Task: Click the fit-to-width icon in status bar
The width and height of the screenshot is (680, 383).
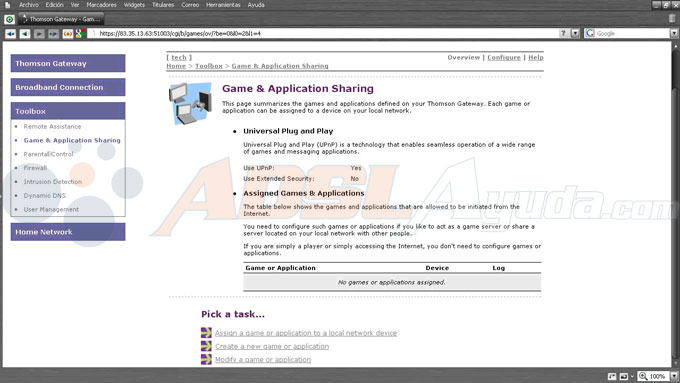Action: (612, 376)
